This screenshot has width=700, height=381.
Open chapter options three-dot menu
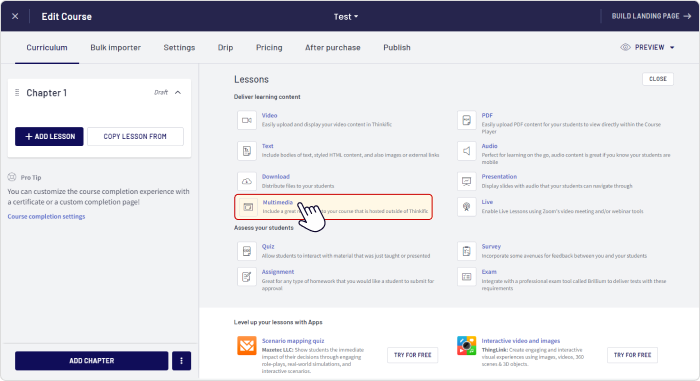point(181,361)
